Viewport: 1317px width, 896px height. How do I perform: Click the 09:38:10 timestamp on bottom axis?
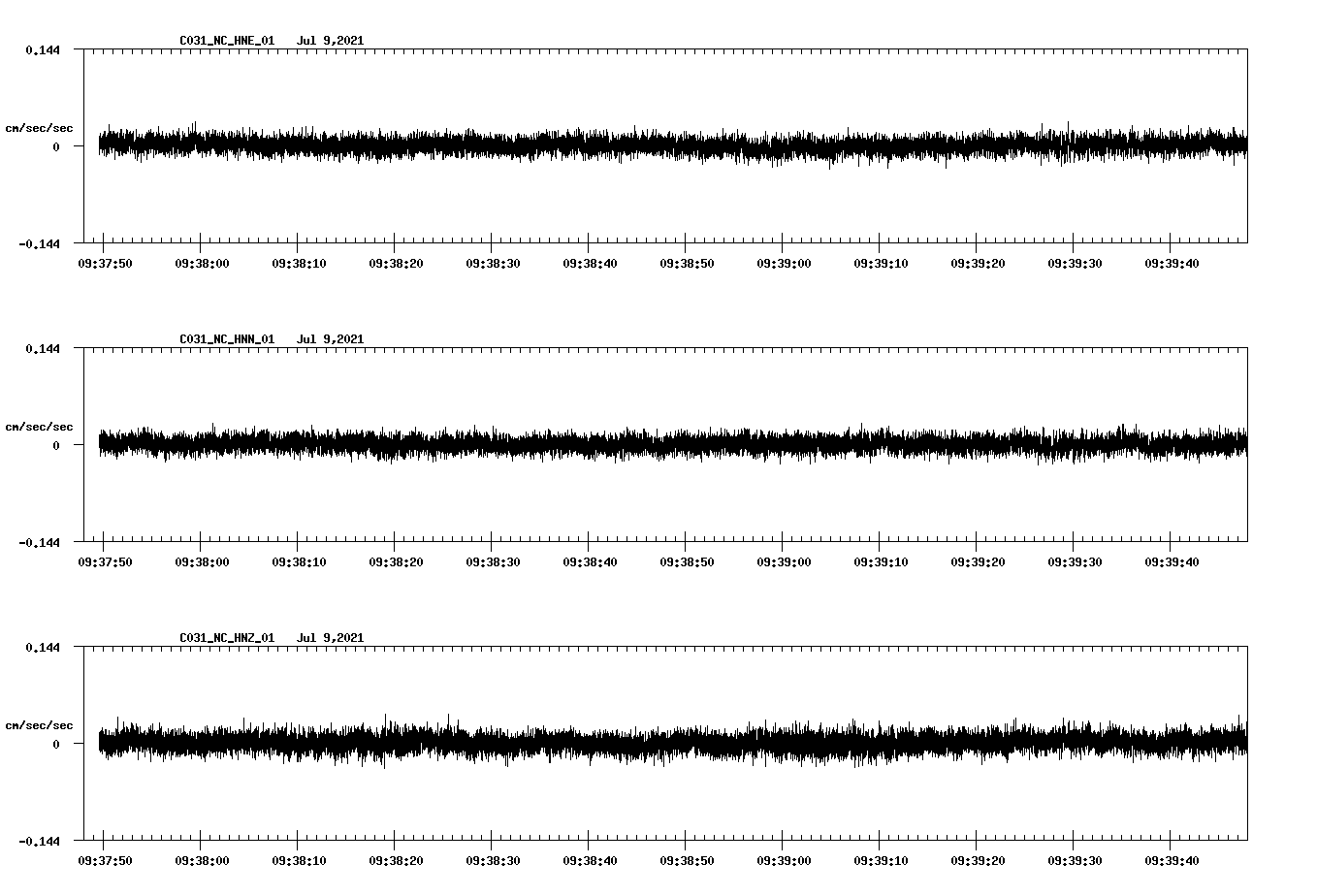click(300, 858)
